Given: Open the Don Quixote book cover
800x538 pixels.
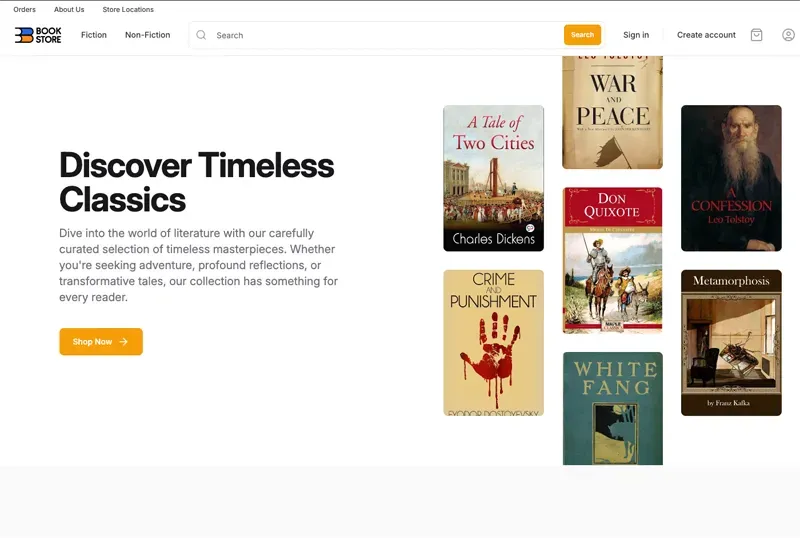Looking at the screenshot, I should click(x=612, y=260).
